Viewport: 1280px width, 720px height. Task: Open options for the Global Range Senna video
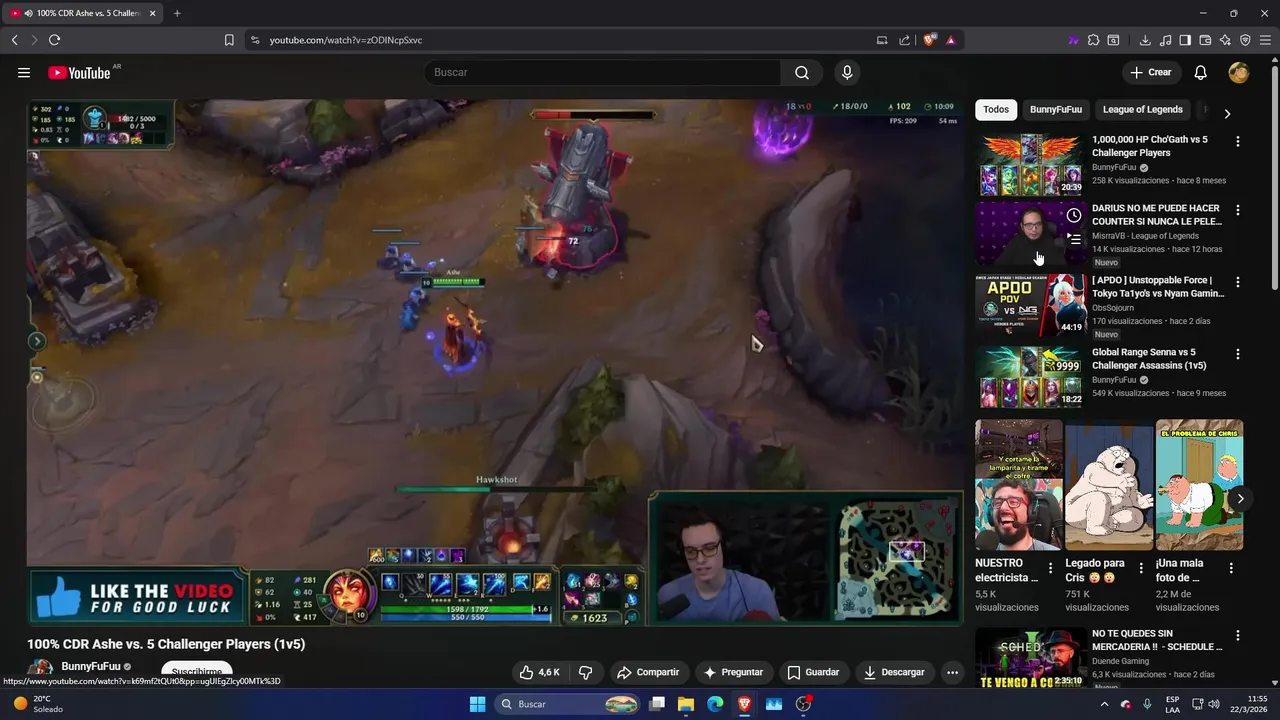(1238, 354)
